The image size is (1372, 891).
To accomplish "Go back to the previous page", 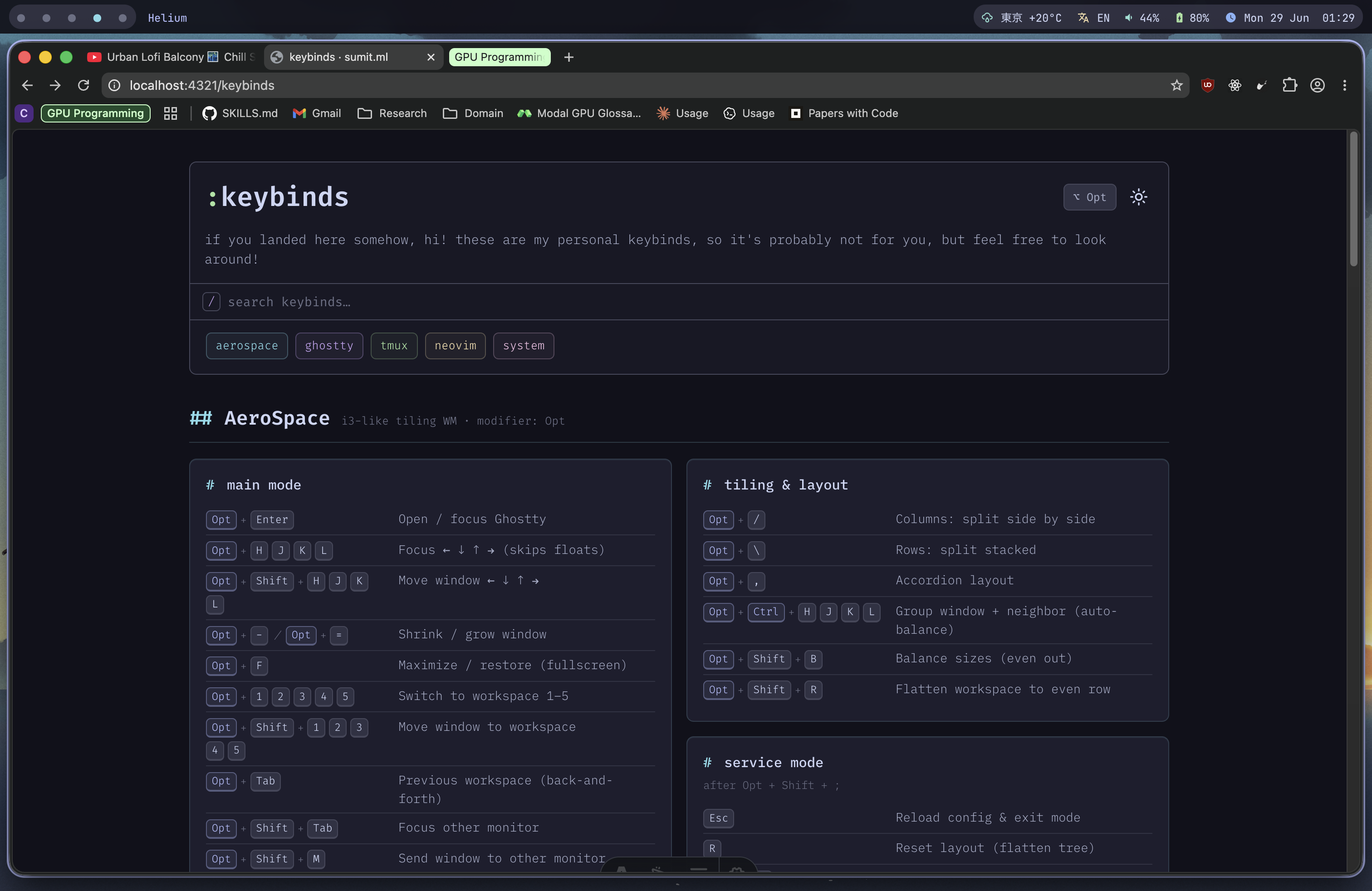I will pos(27,85).
